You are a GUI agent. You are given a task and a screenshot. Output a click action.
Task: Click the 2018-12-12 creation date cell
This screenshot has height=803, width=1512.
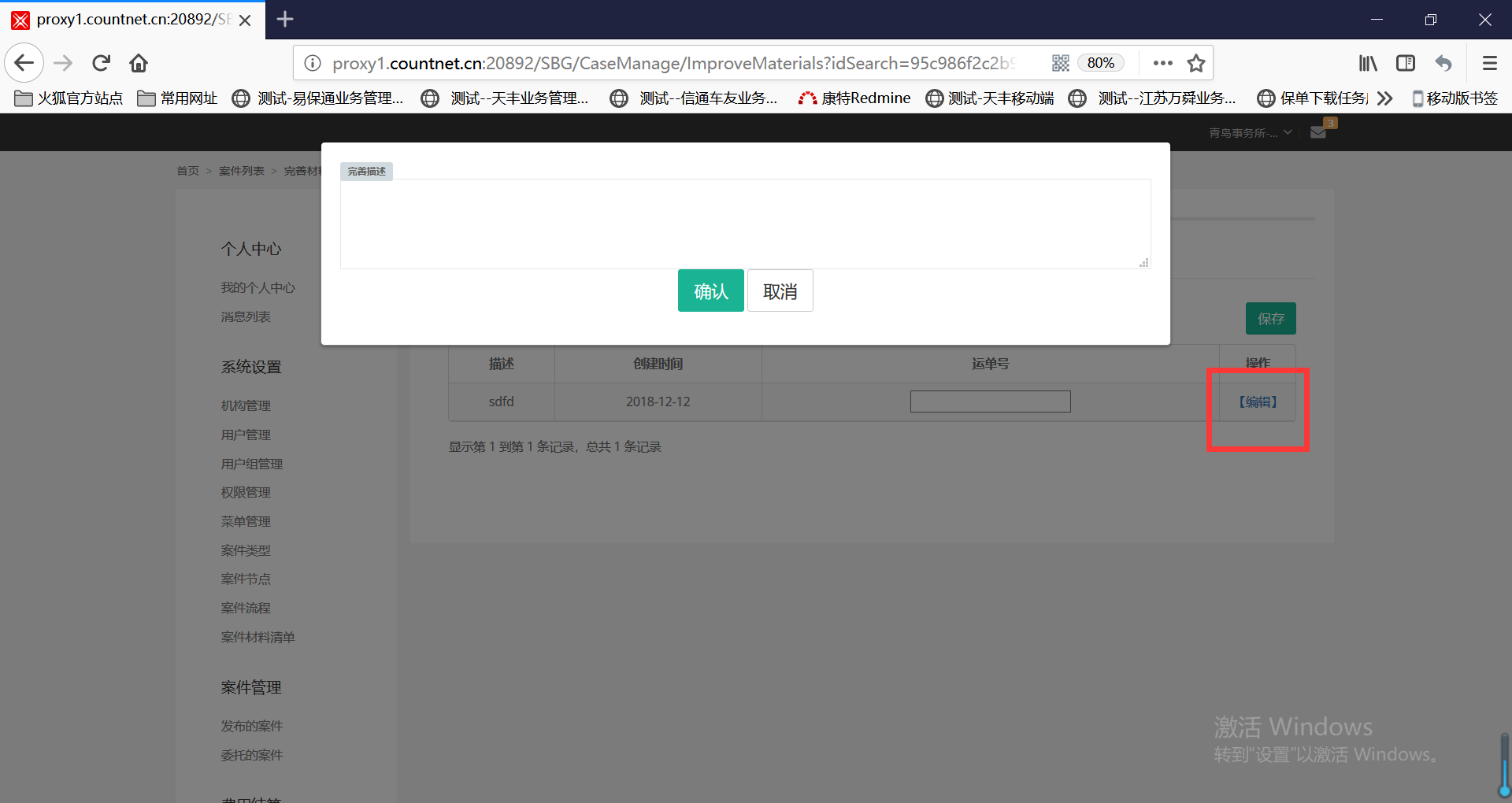(658, 402)
